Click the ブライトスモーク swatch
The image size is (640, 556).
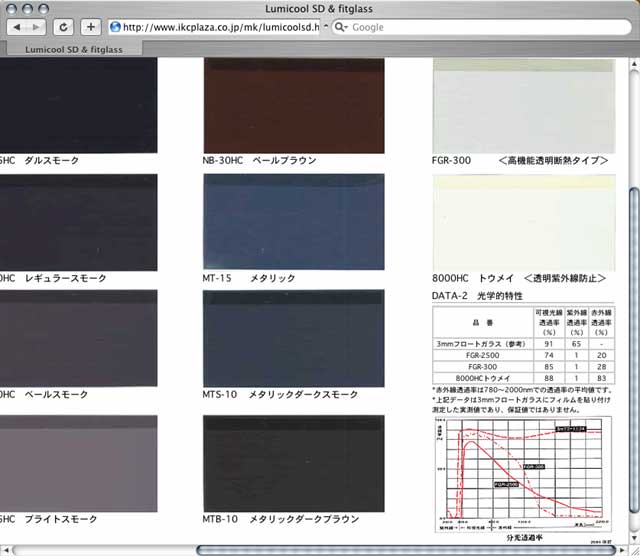(78, 463)
